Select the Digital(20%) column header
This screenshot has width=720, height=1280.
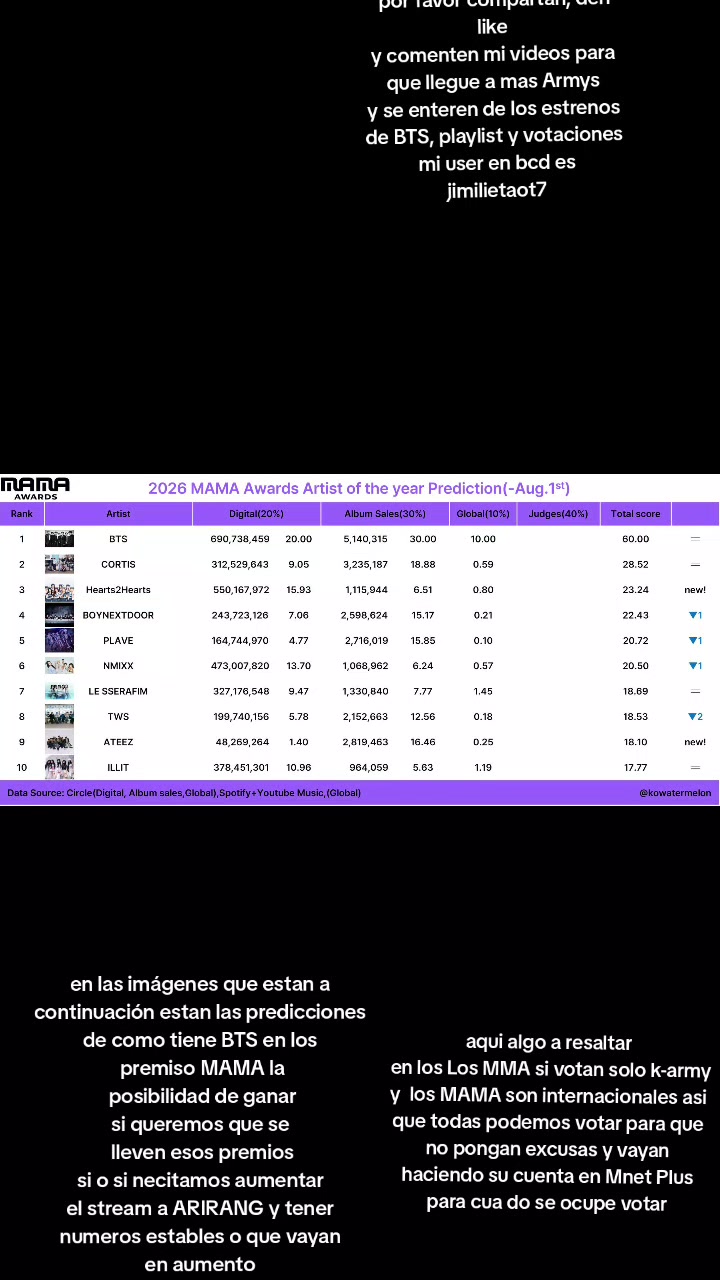click(x=256, y=514)
